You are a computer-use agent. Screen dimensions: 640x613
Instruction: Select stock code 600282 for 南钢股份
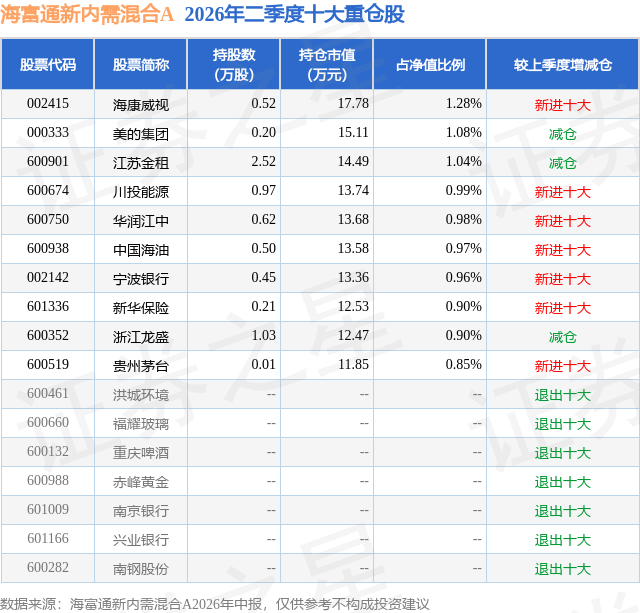coord(48,567)
